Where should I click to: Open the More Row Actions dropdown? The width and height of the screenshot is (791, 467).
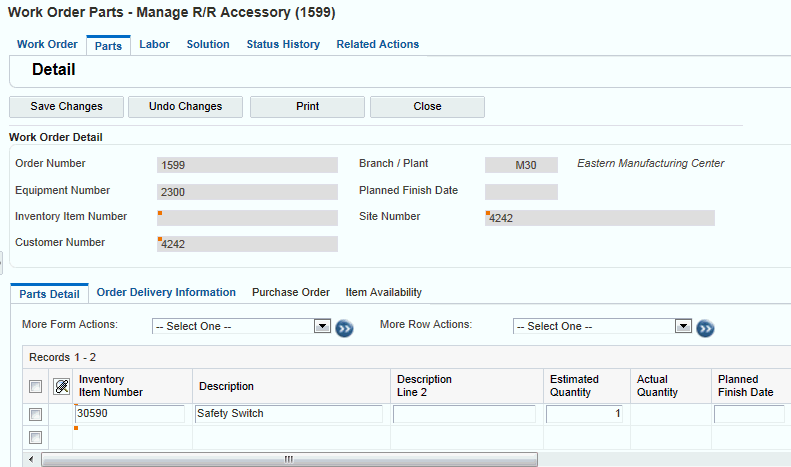(x=602, y=326)
